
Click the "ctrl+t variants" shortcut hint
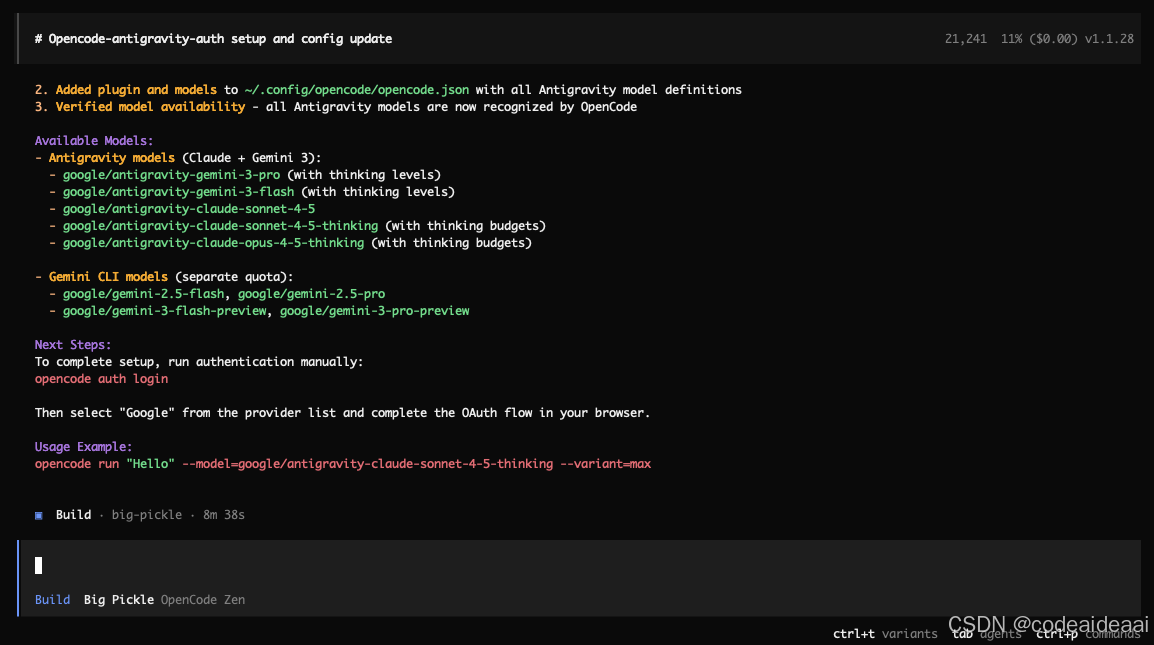pos(885,634)
